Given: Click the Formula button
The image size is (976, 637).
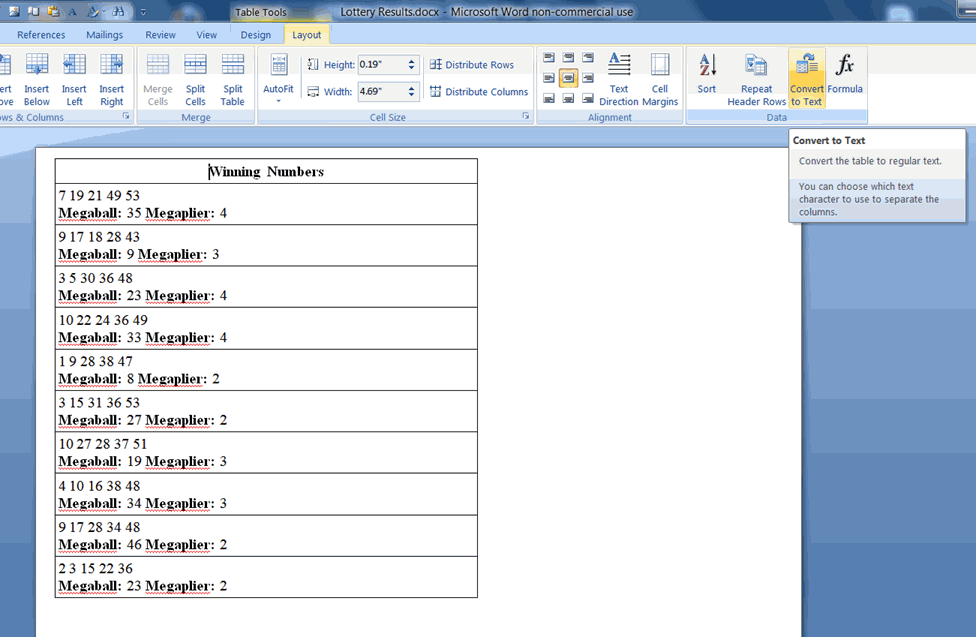Looking at the screenshot, I should point(845,73).
